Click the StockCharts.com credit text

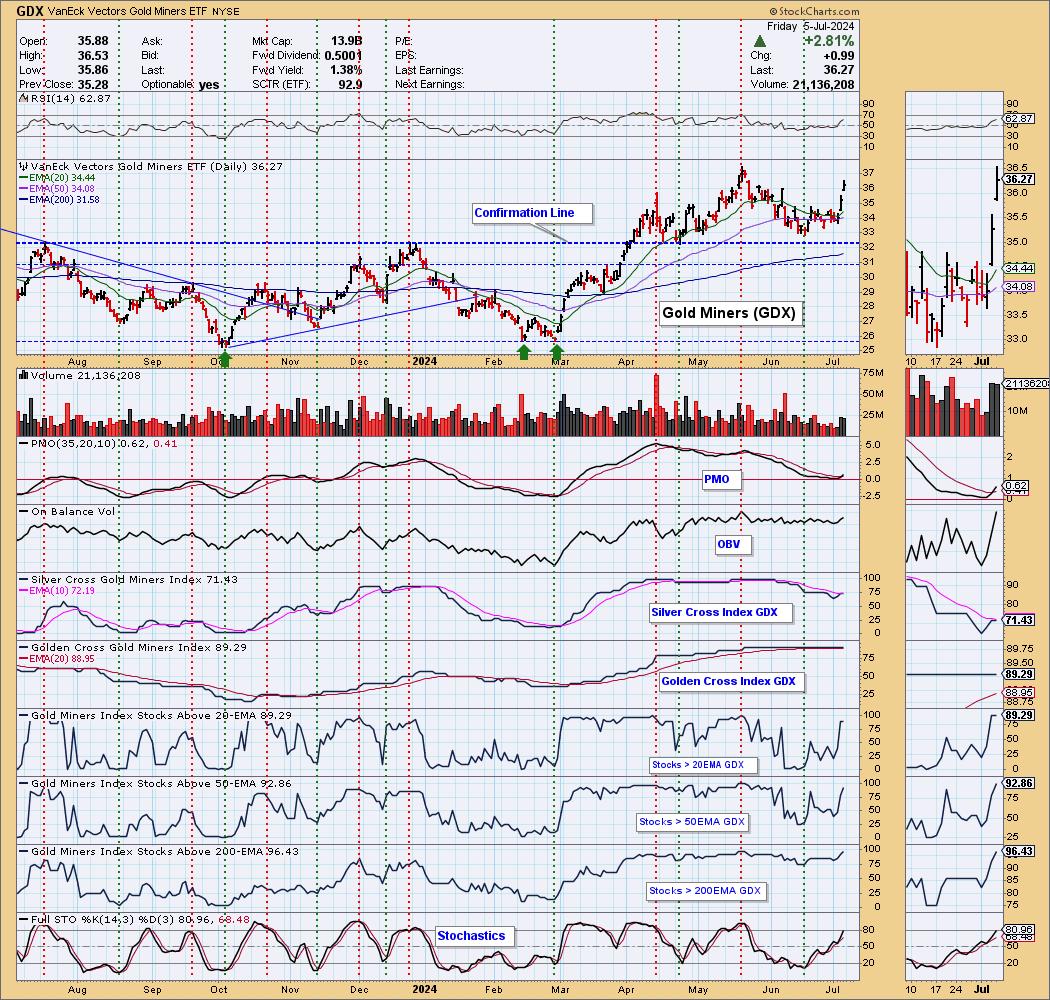click(x=814, y=11)
